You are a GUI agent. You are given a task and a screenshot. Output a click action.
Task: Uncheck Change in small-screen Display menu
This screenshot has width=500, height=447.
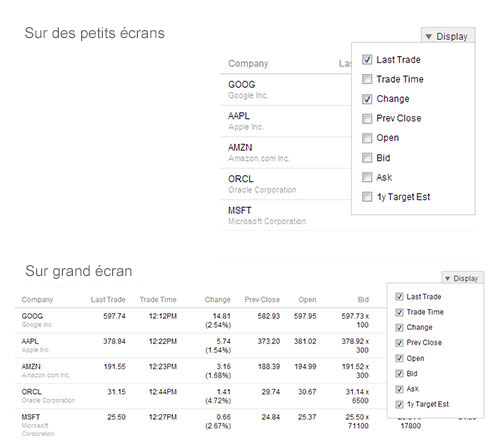(x=367, y=99)
